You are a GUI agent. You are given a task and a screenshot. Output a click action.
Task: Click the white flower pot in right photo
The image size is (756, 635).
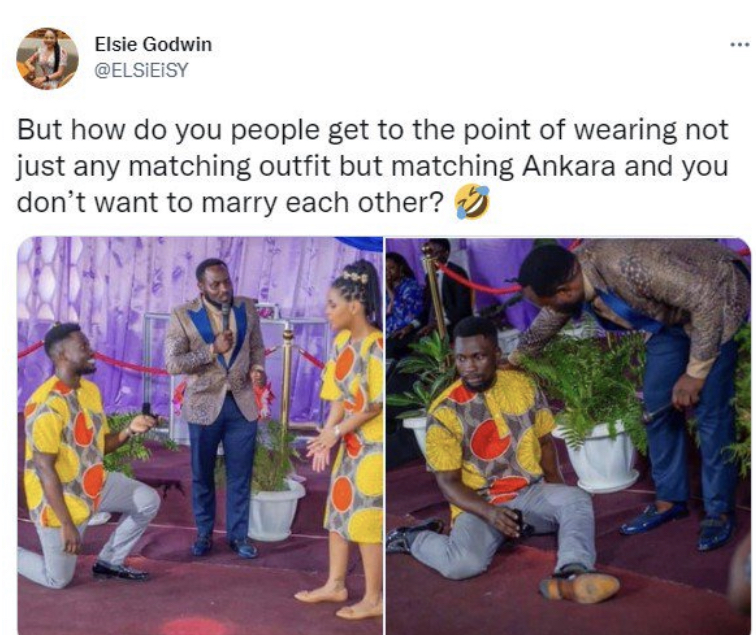click(x=602, y=456)
